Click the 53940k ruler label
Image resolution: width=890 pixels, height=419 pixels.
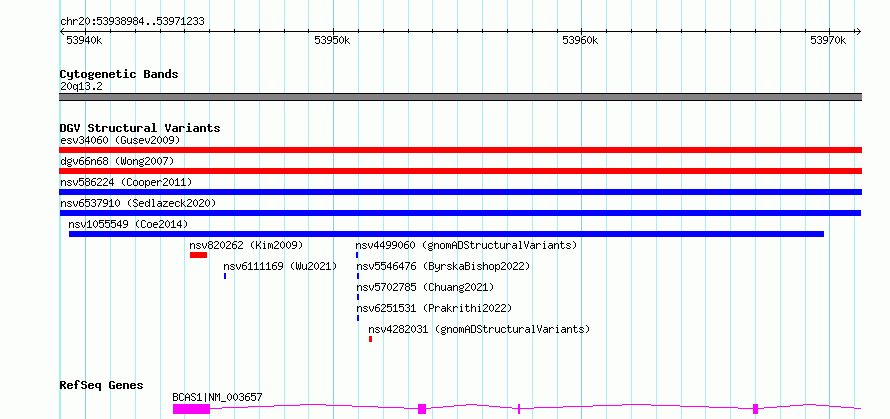click(85, 41)
